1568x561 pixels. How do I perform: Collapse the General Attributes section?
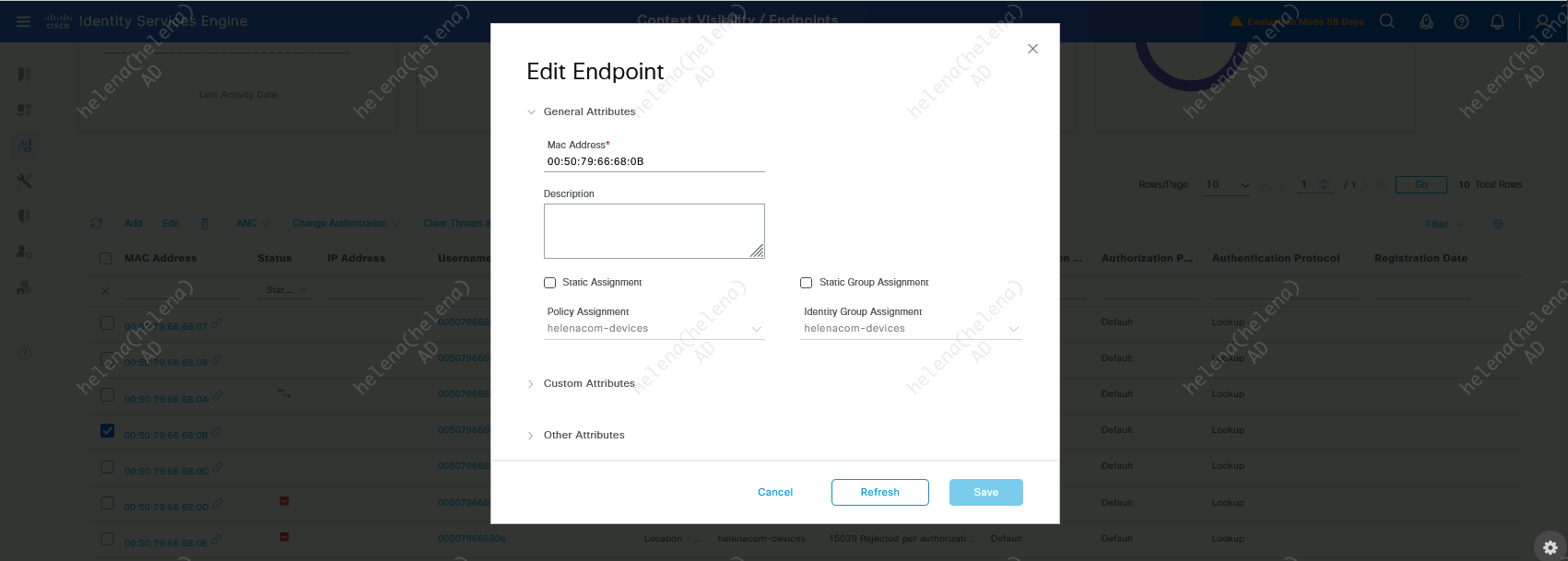pyautogui.click(x=531, y=112)
